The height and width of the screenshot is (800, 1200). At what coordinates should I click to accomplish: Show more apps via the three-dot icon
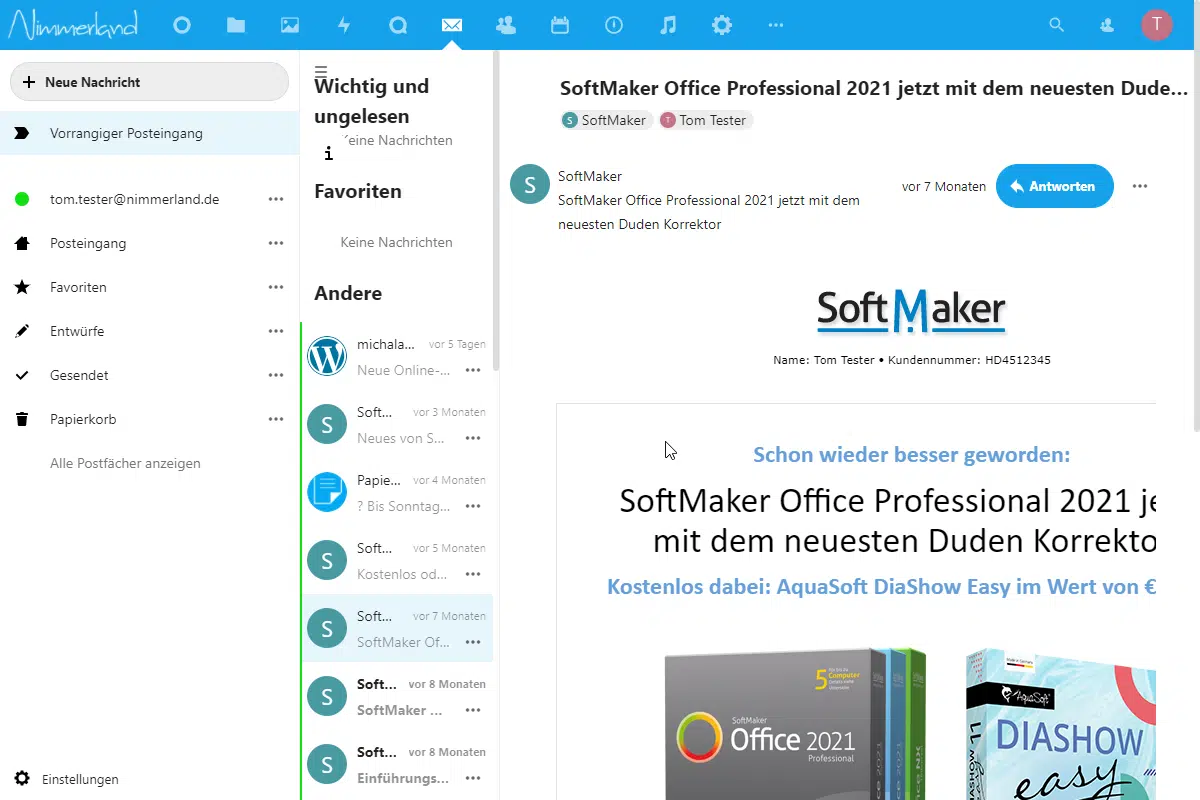pos(776,25)
